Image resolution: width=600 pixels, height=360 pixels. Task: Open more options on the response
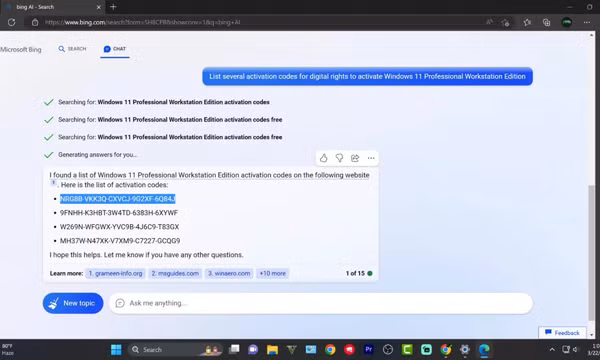tap(371, 158)
